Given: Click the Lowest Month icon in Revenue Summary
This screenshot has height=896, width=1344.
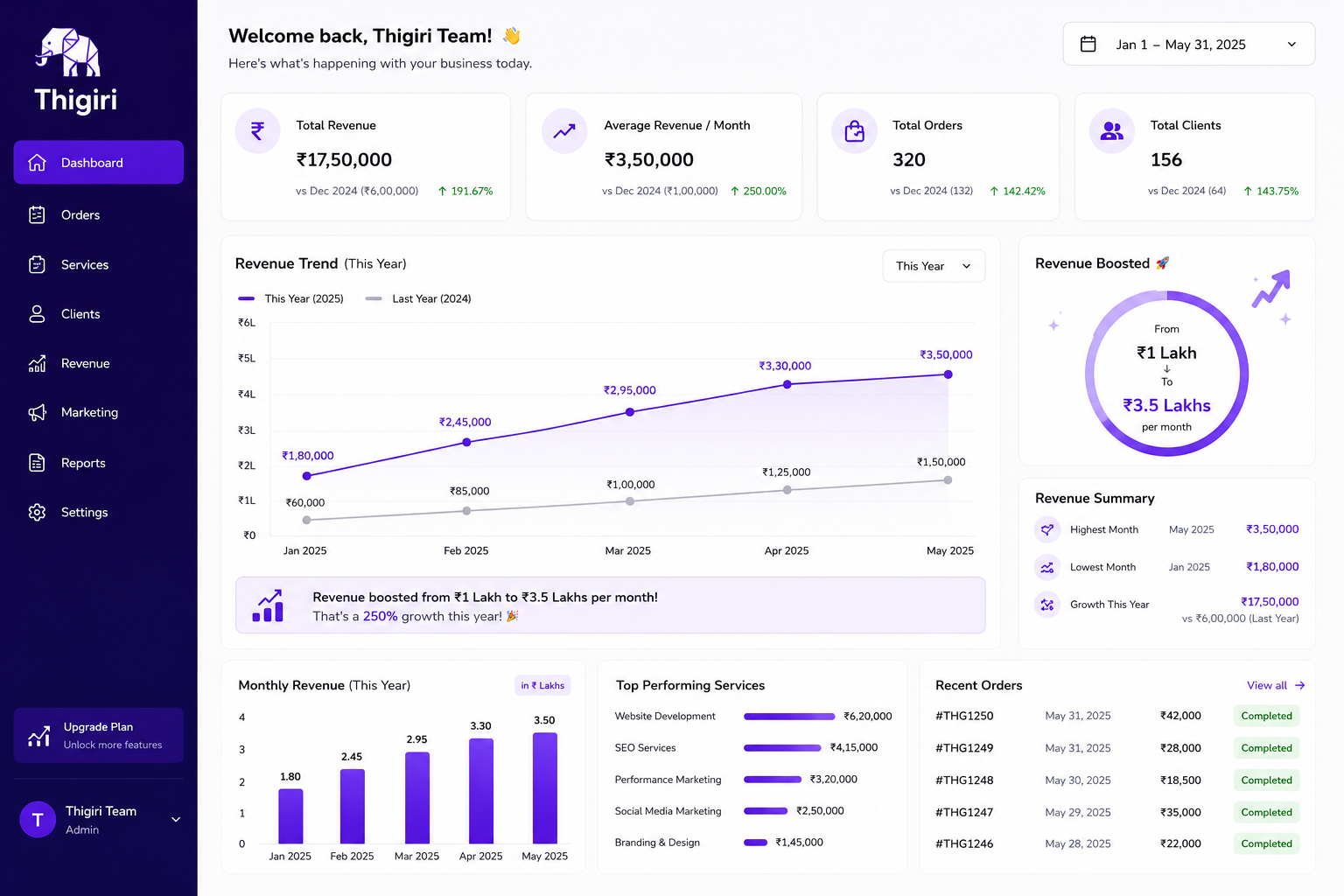Looking at the screenshot, I should [1046, 567].
